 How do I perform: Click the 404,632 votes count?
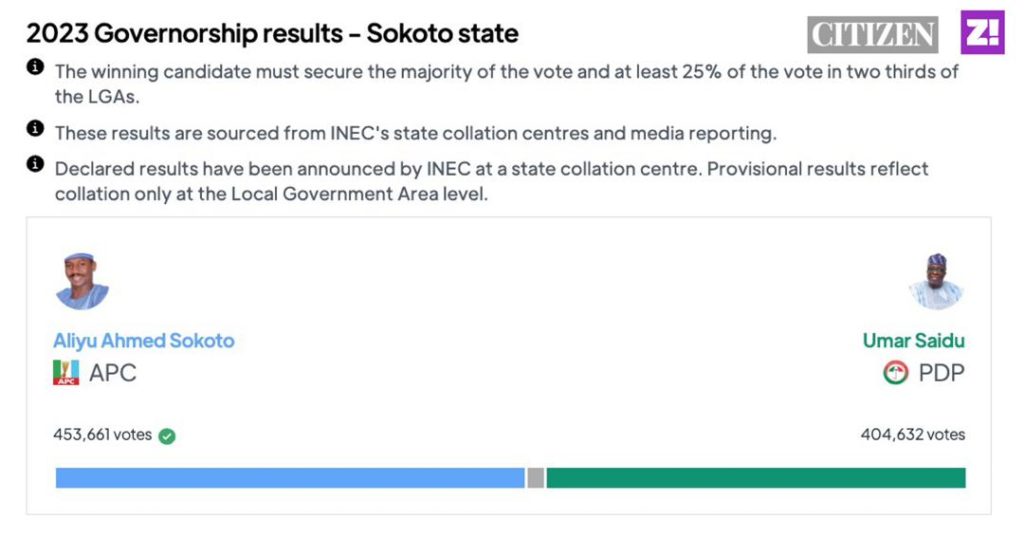(x=913, y=435)
